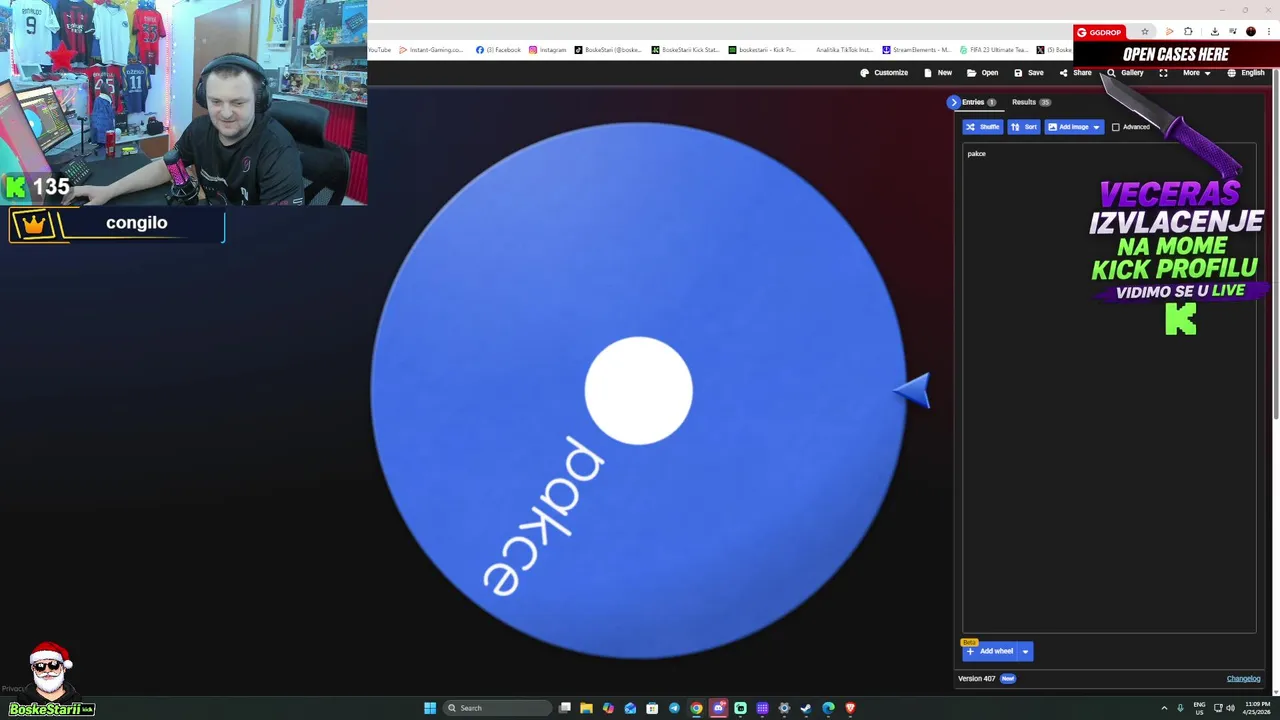Viewport: 1280px width, 720px height.
Task: Open the Add wheel dropdown arrow
Action: (x=1025, y=651)
